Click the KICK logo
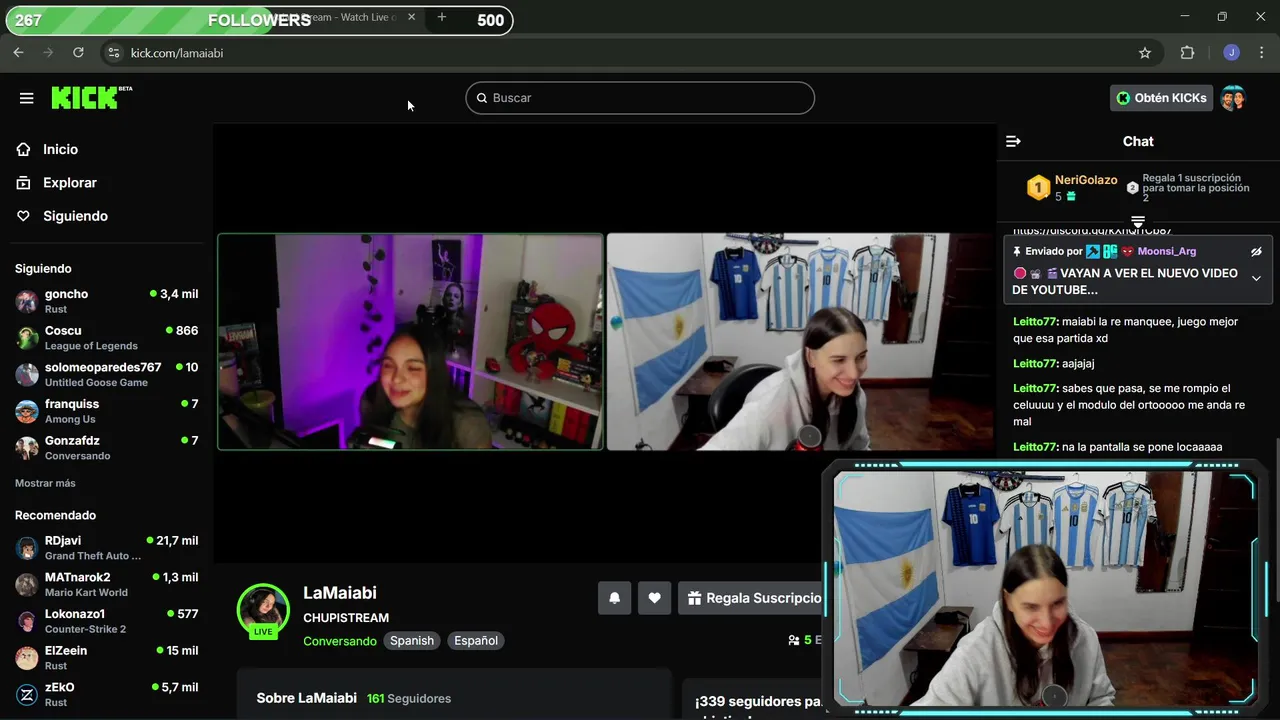This screenshot has height=720, width=1280. pos(91,97)
